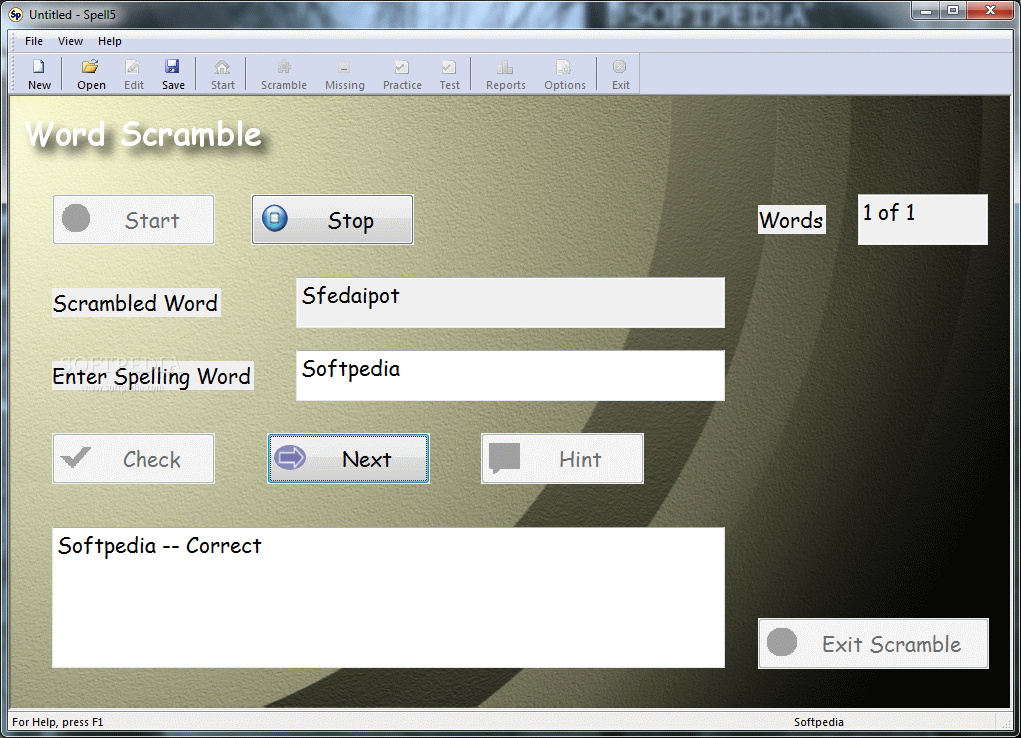The height and width of the screenshot is (738, 1021).
Task: Save the list with the Save icon
Action: (x=173, y=74)
